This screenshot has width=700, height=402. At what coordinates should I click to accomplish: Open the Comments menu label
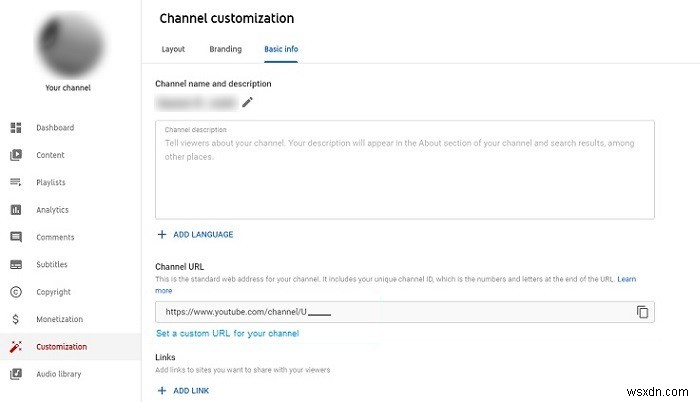pos(55,237)
